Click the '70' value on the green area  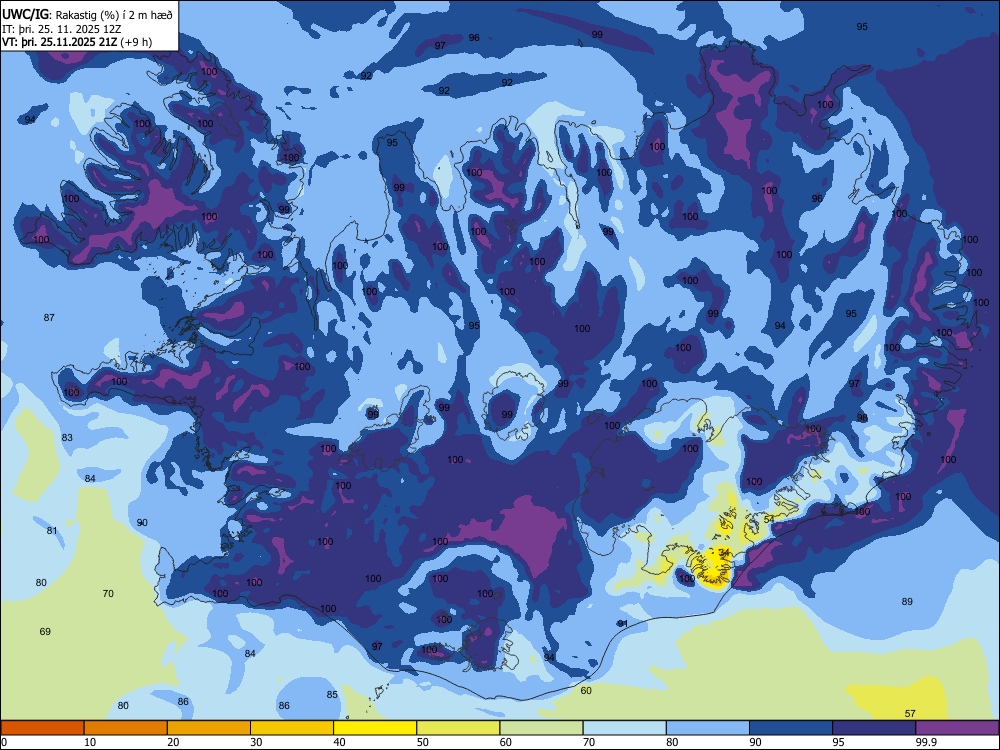(108, 594)
